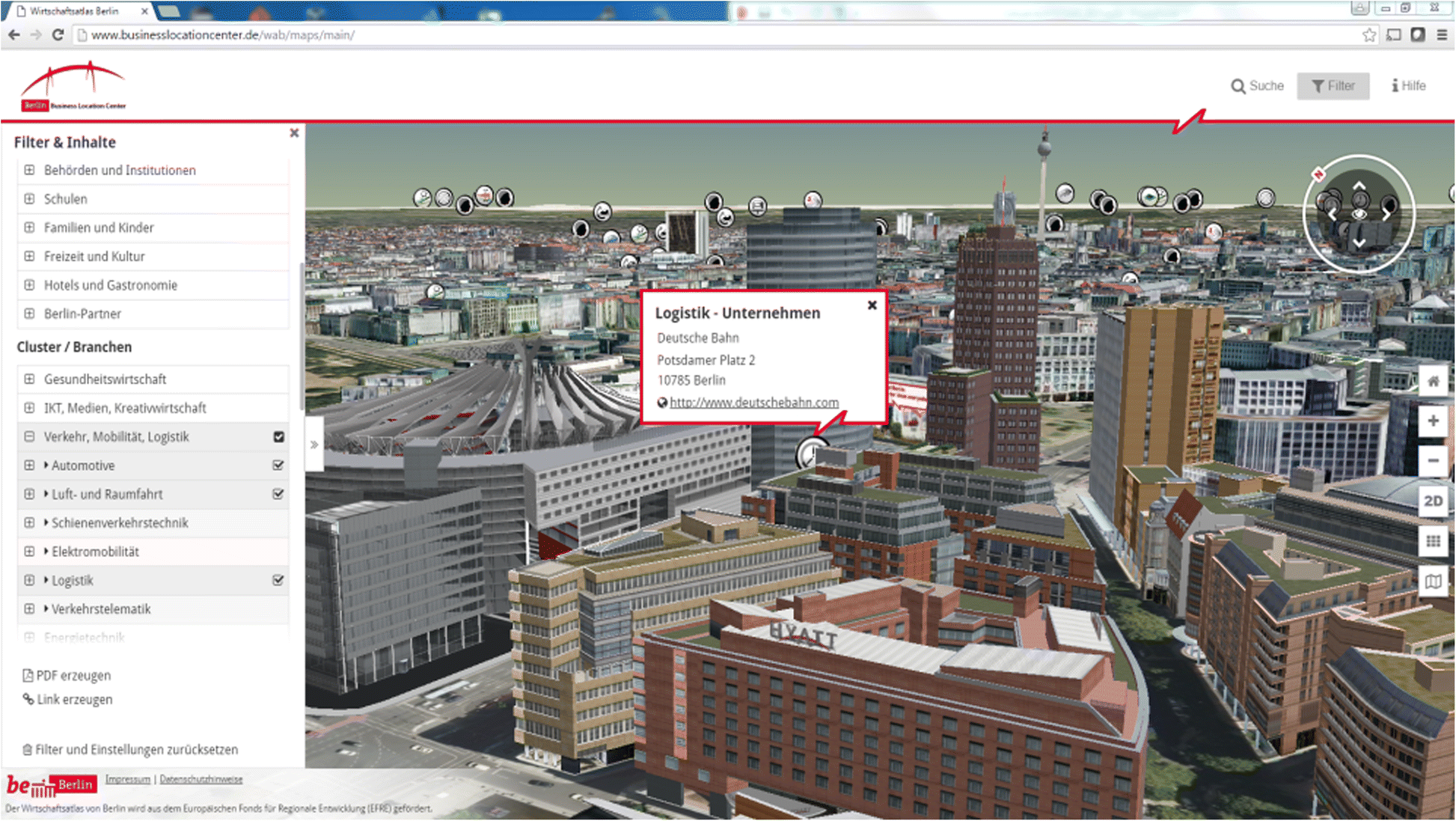
Task: Click the browser back arrow
Action: pos(14,34)
